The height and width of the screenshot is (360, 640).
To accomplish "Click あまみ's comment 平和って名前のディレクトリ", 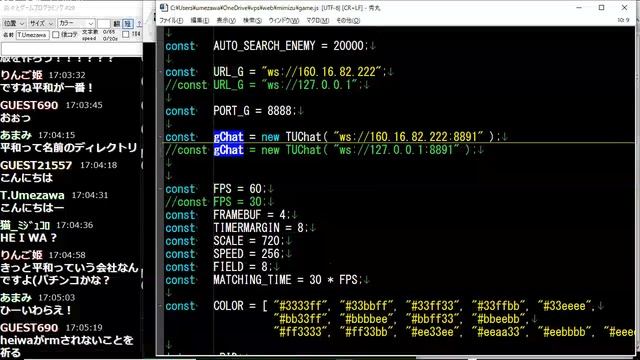I will [x=69, y=148].
